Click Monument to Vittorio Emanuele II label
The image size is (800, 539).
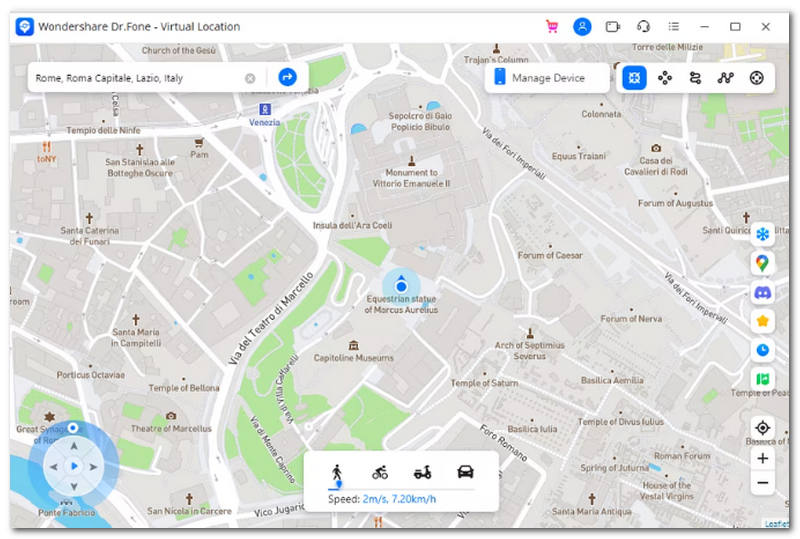[411, 178]
